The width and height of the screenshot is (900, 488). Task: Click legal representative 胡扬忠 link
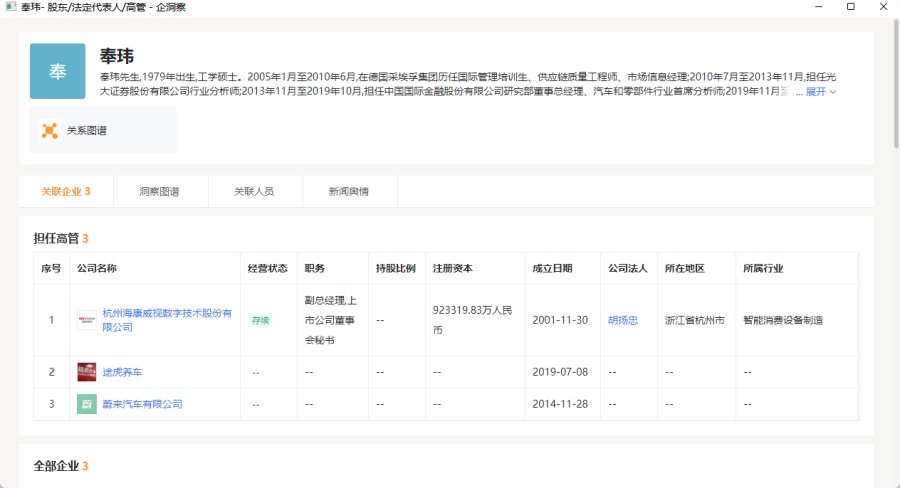pos(623,320)
